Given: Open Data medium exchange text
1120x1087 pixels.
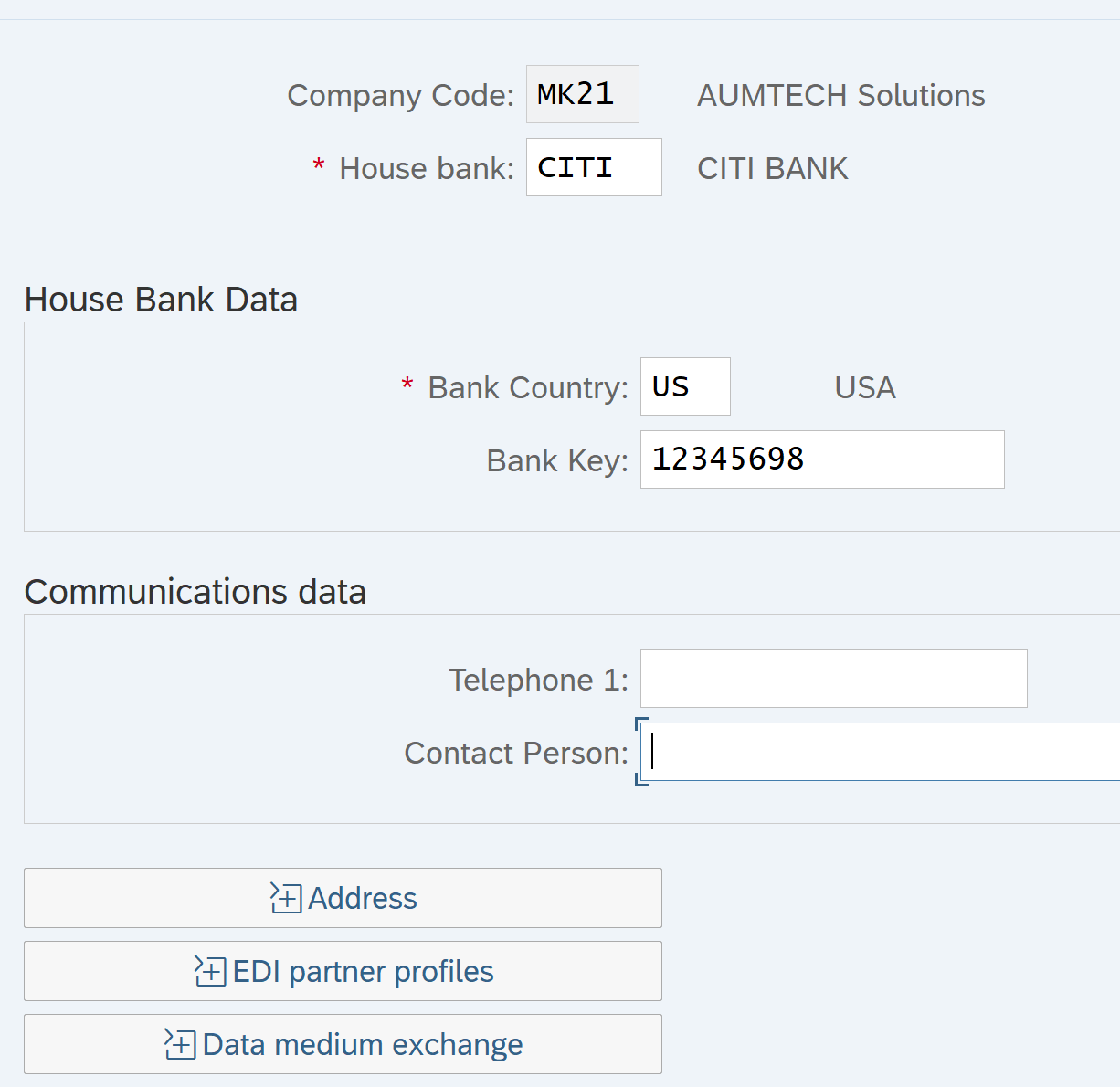Looking at the screenshot, I should [362, 1044].
